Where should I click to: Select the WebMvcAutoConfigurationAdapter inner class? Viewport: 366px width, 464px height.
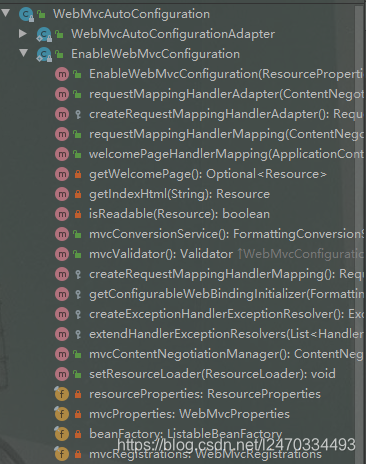coord(173,34)
